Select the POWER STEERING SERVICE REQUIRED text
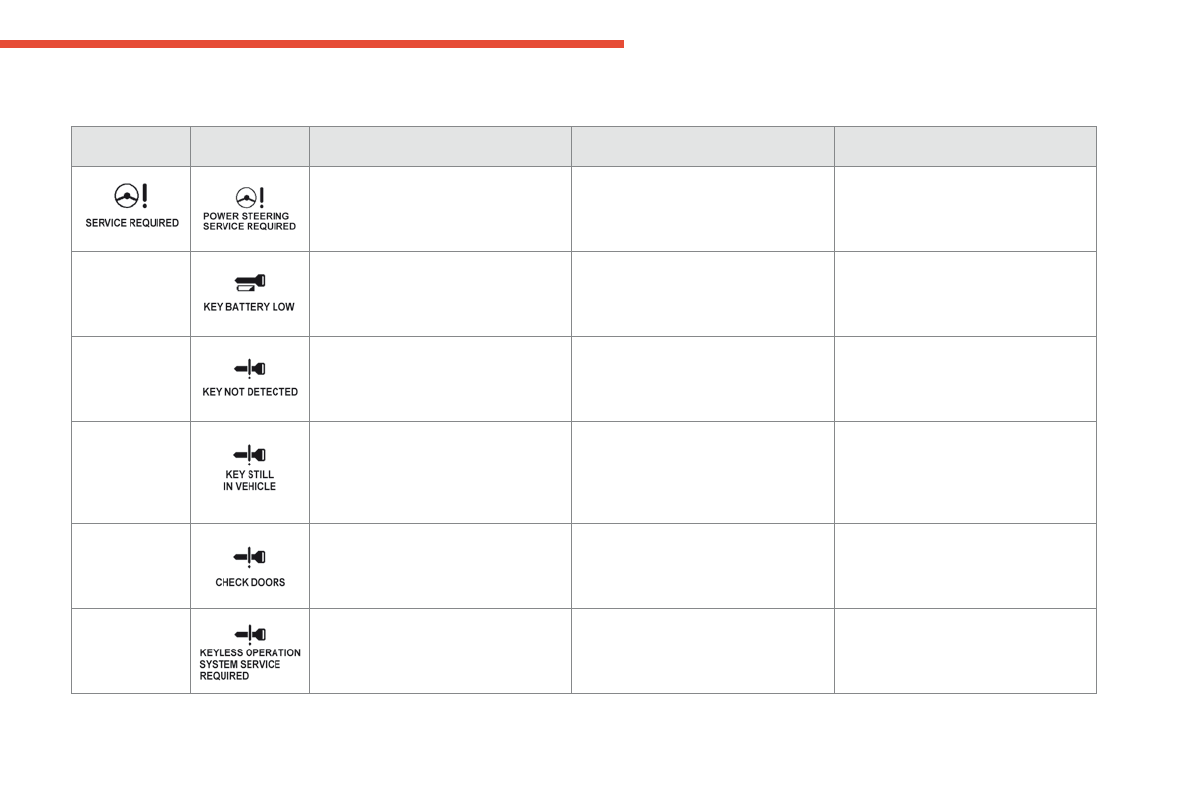This screenshot has height=794, width=1191. tap(249, 221)
